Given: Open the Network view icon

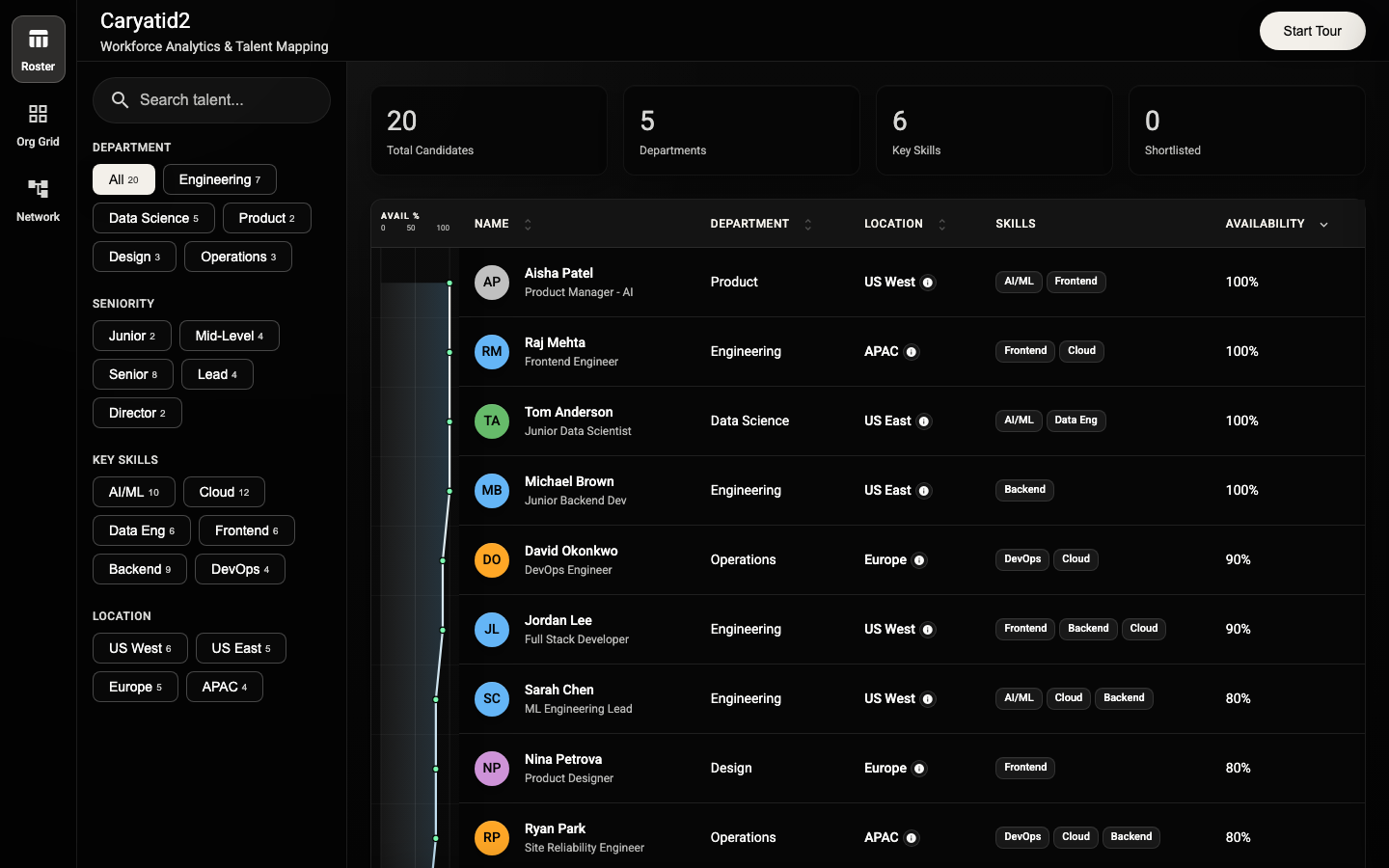Looking at the screenshot, I should (x=39, y=189).
